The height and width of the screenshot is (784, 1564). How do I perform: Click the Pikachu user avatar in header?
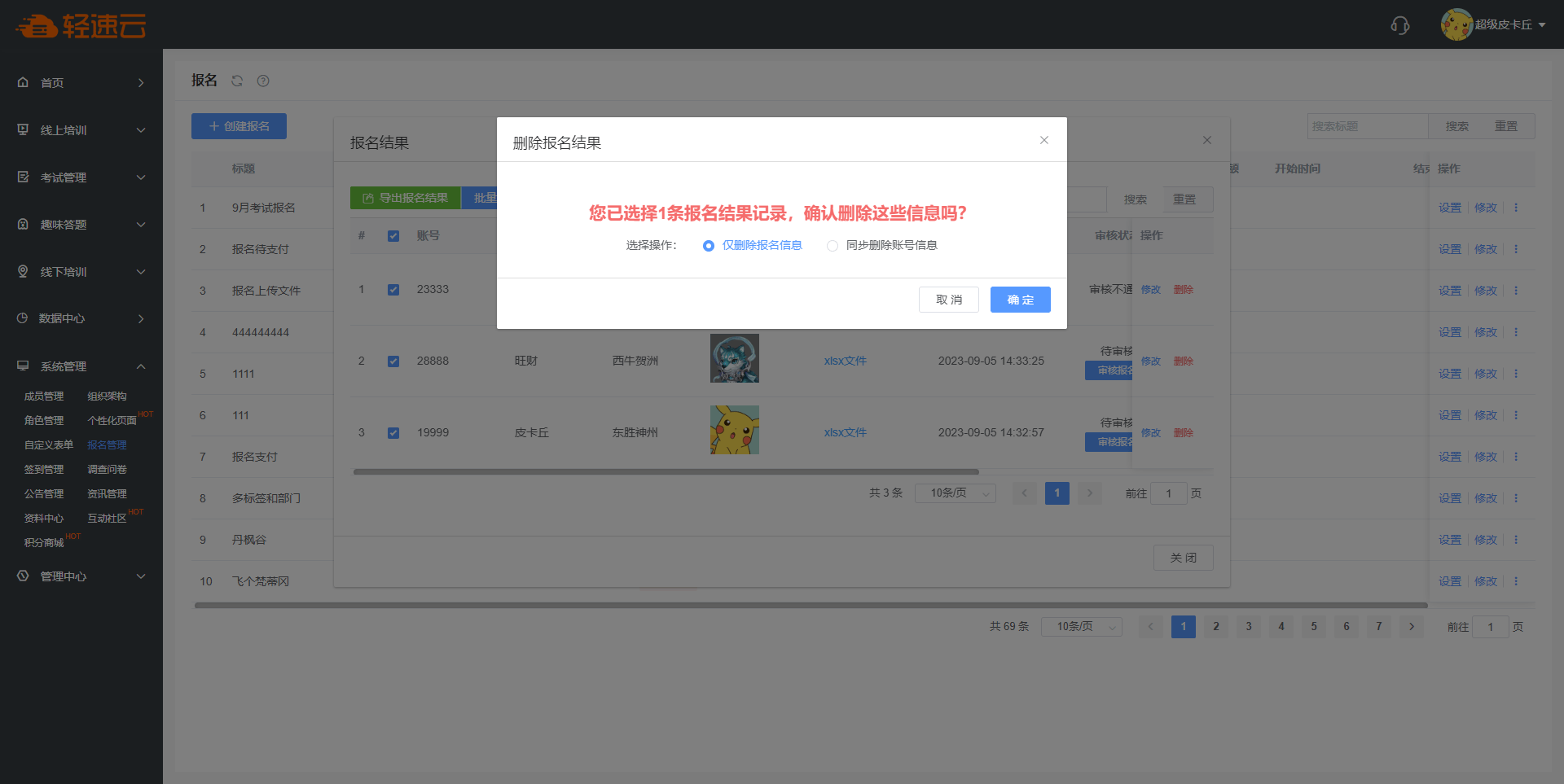tap(1456, 24)
